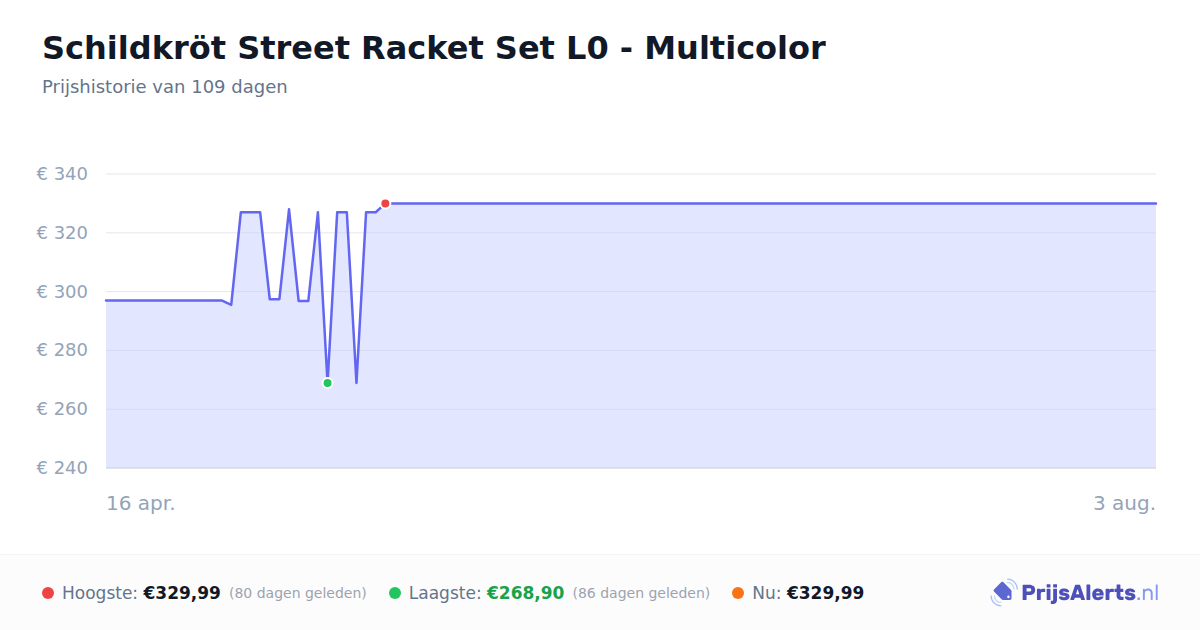Click the Nu €329,99 current price
Screen dimensions: 1200x630
(x=825, y=593)
